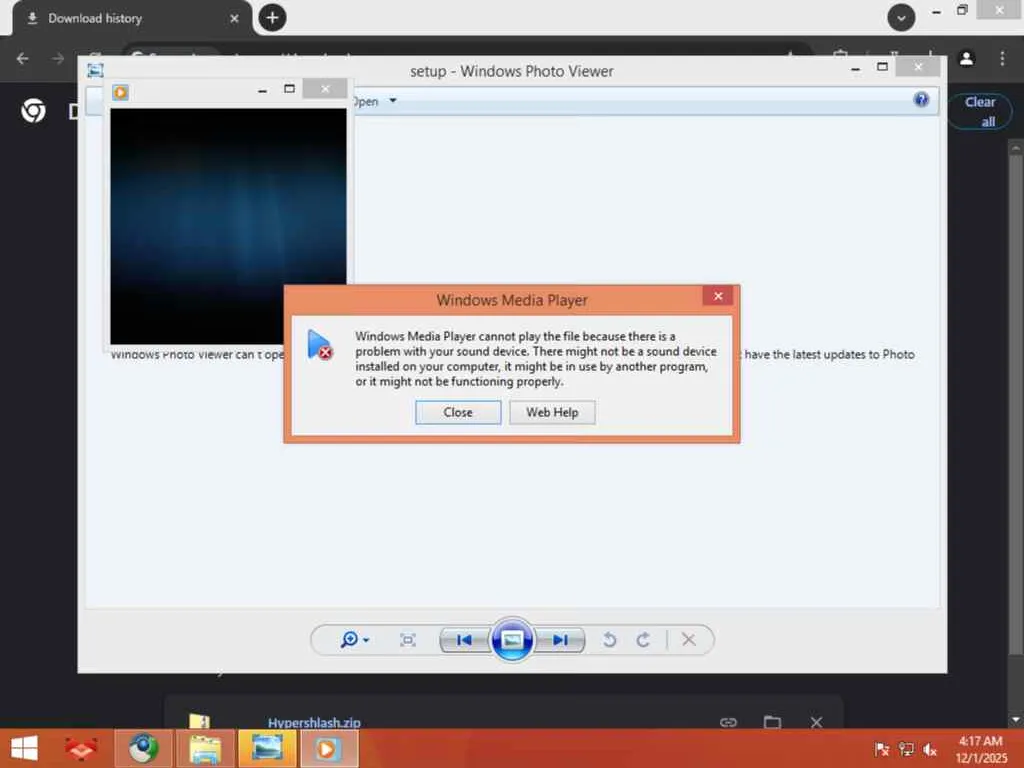Image resolution: width=1024 pixels, height=768 pixels.
Task: Click the Media Player video visualization area
Action: 228,226
